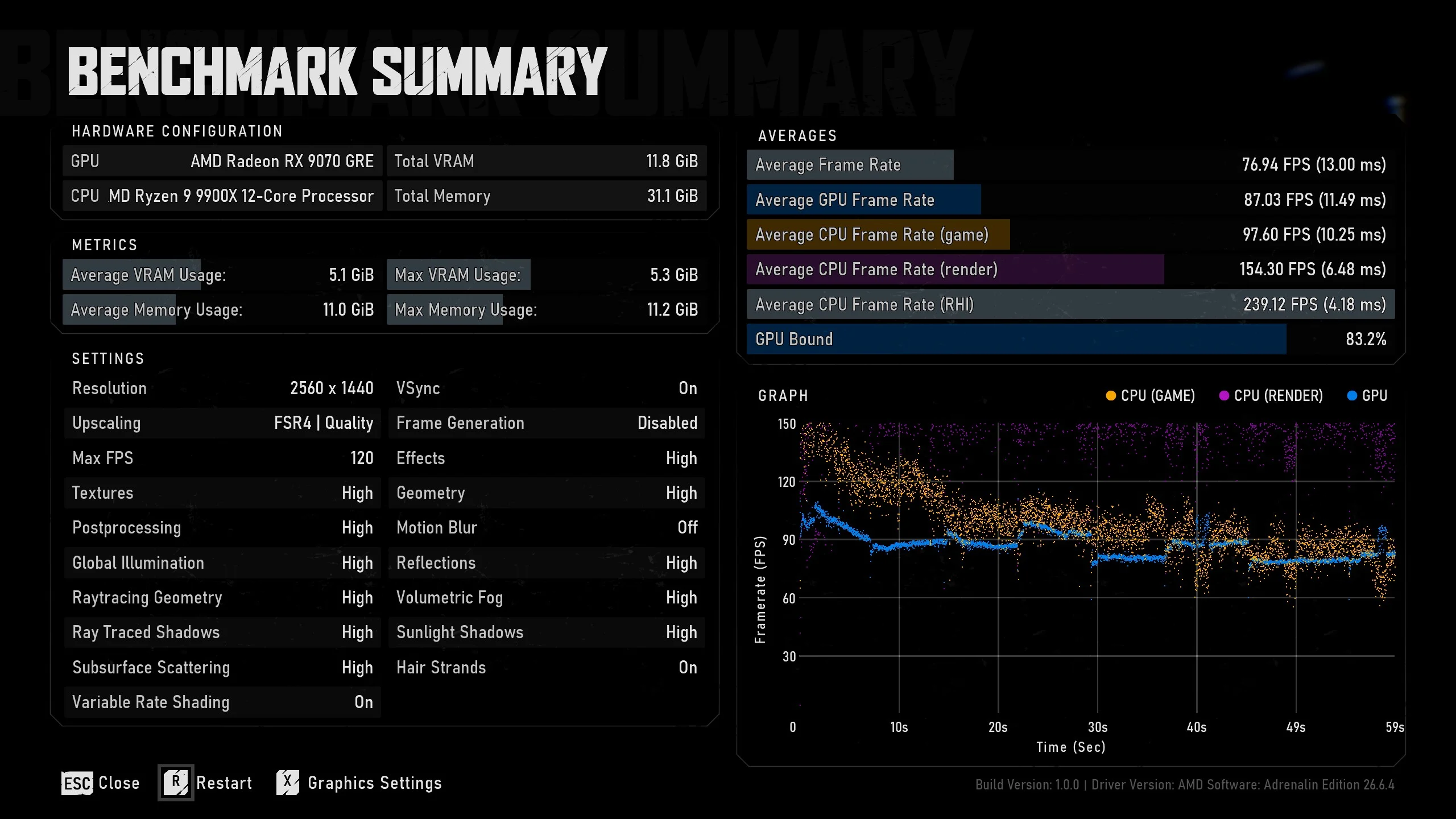Select the Restart button text
1456x819 pixels.
pyautogui.click(x=224, y=783)
